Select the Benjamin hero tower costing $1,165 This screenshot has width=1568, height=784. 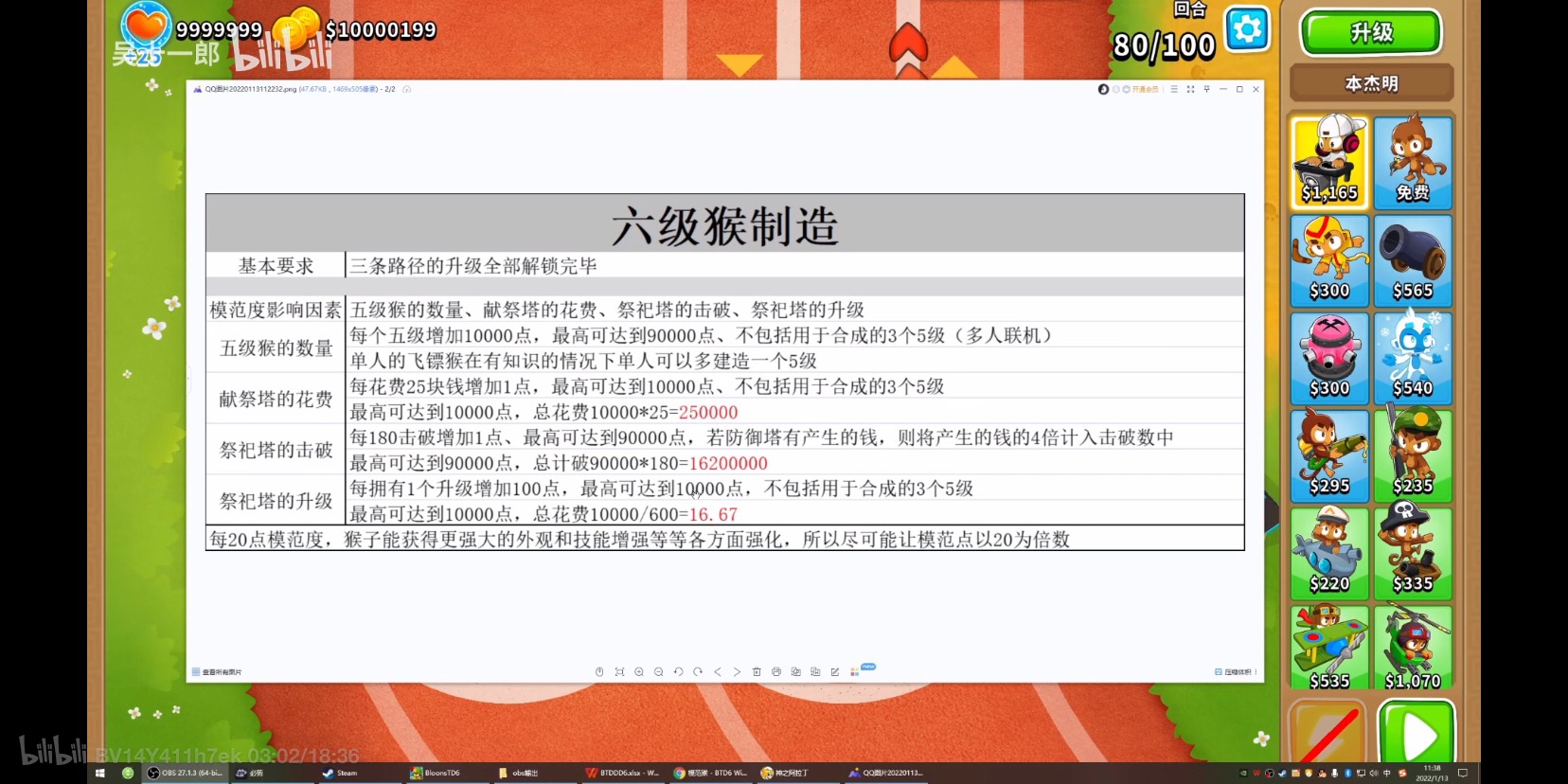pos(1329,162)
